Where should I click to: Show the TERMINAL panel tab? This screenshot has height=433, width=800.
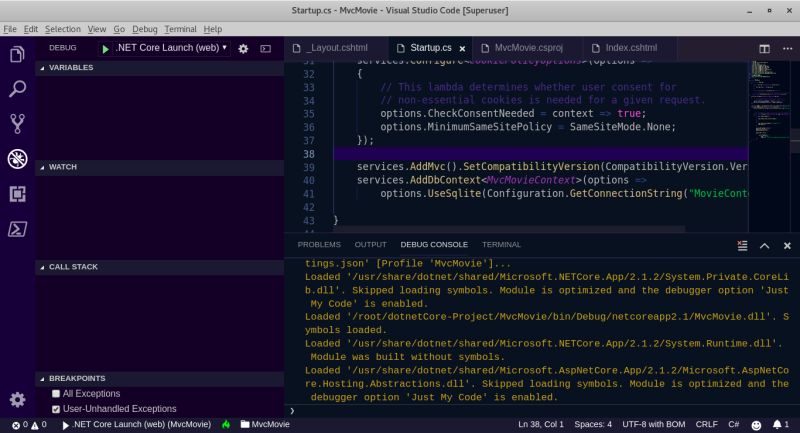click(x=501, y=245)
